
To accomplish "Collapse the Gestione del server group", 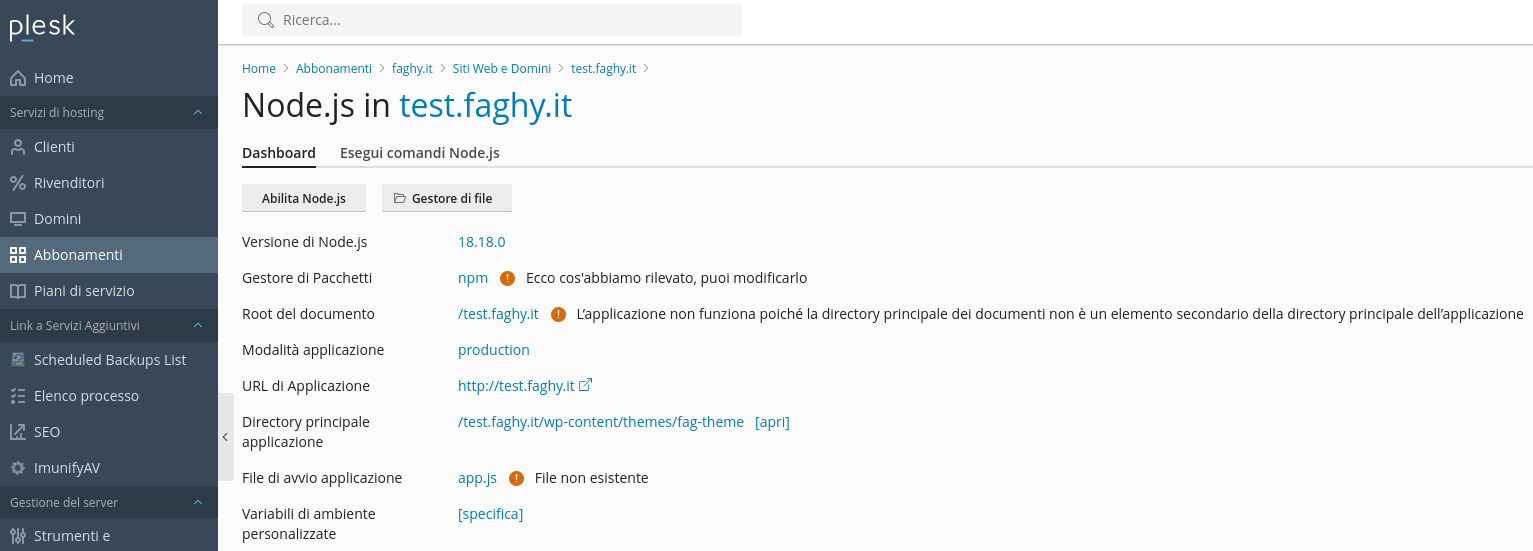I will pos(198,503).
